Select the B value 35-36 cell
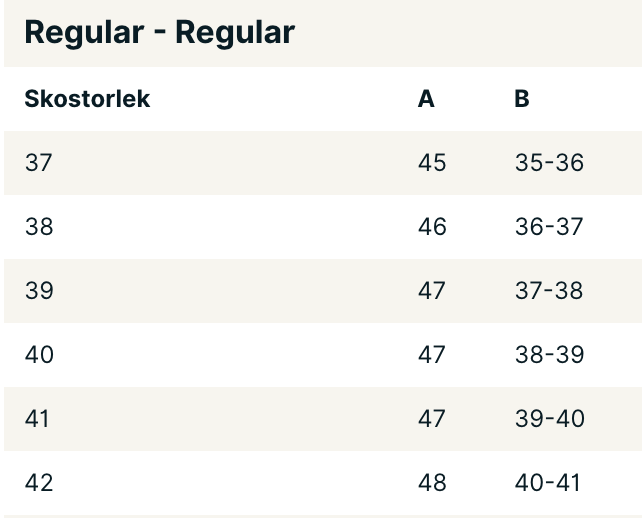 point(549,163)
